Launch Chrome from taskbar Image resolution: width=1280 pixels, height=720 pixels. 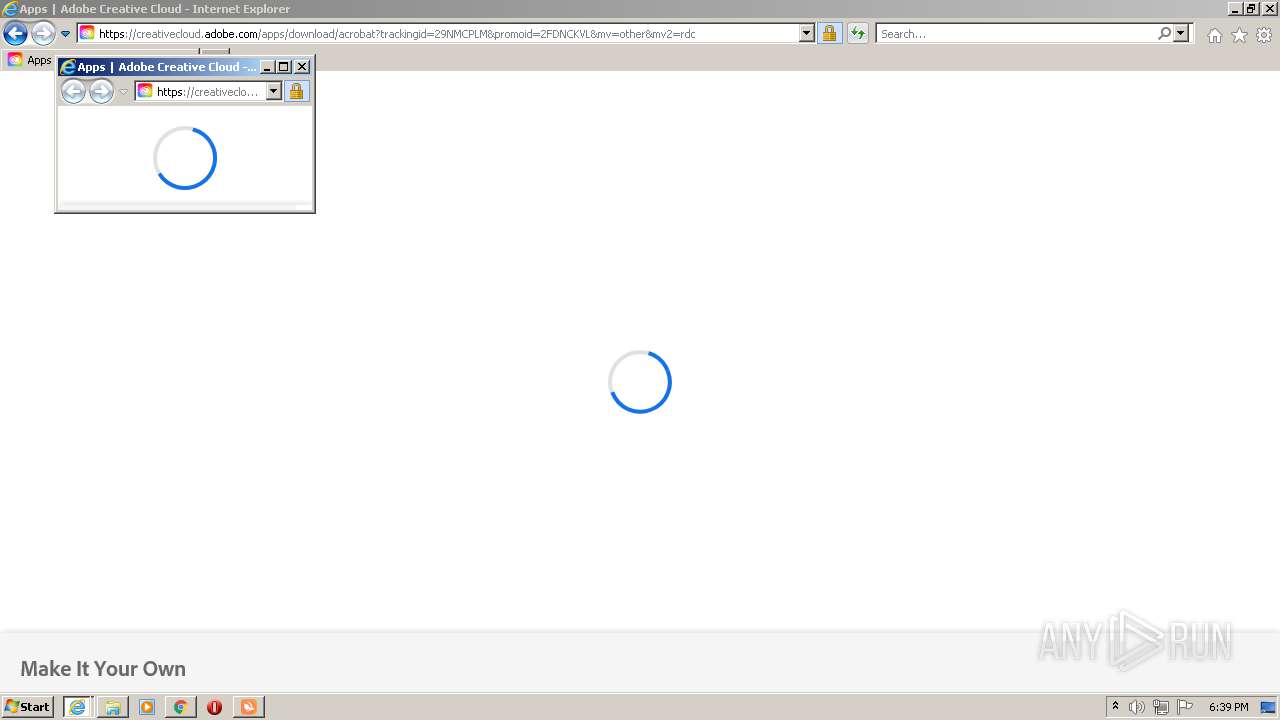tap(181, 707)
